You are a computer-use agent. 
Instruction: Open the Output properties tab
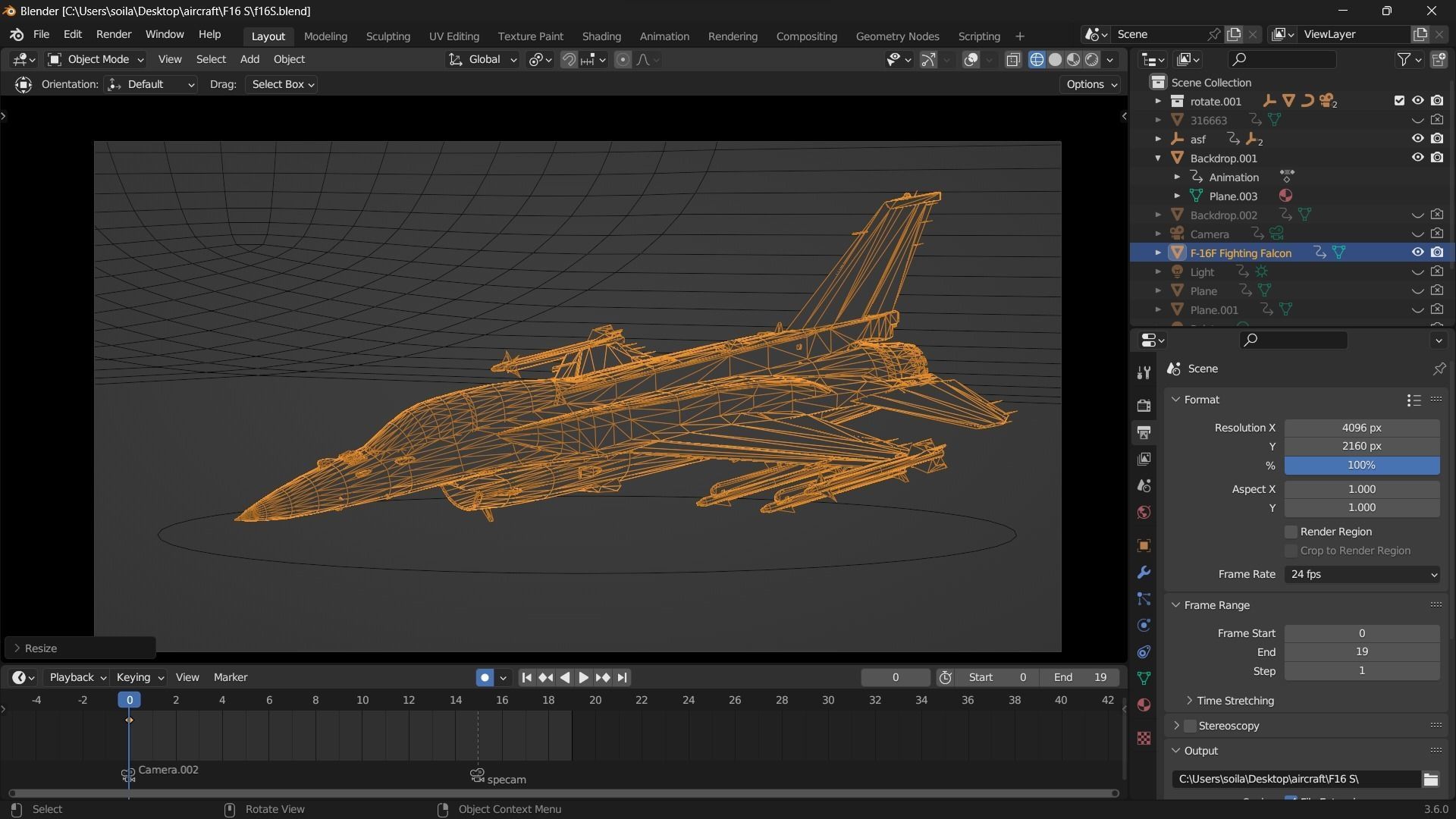click(1144, 432)
